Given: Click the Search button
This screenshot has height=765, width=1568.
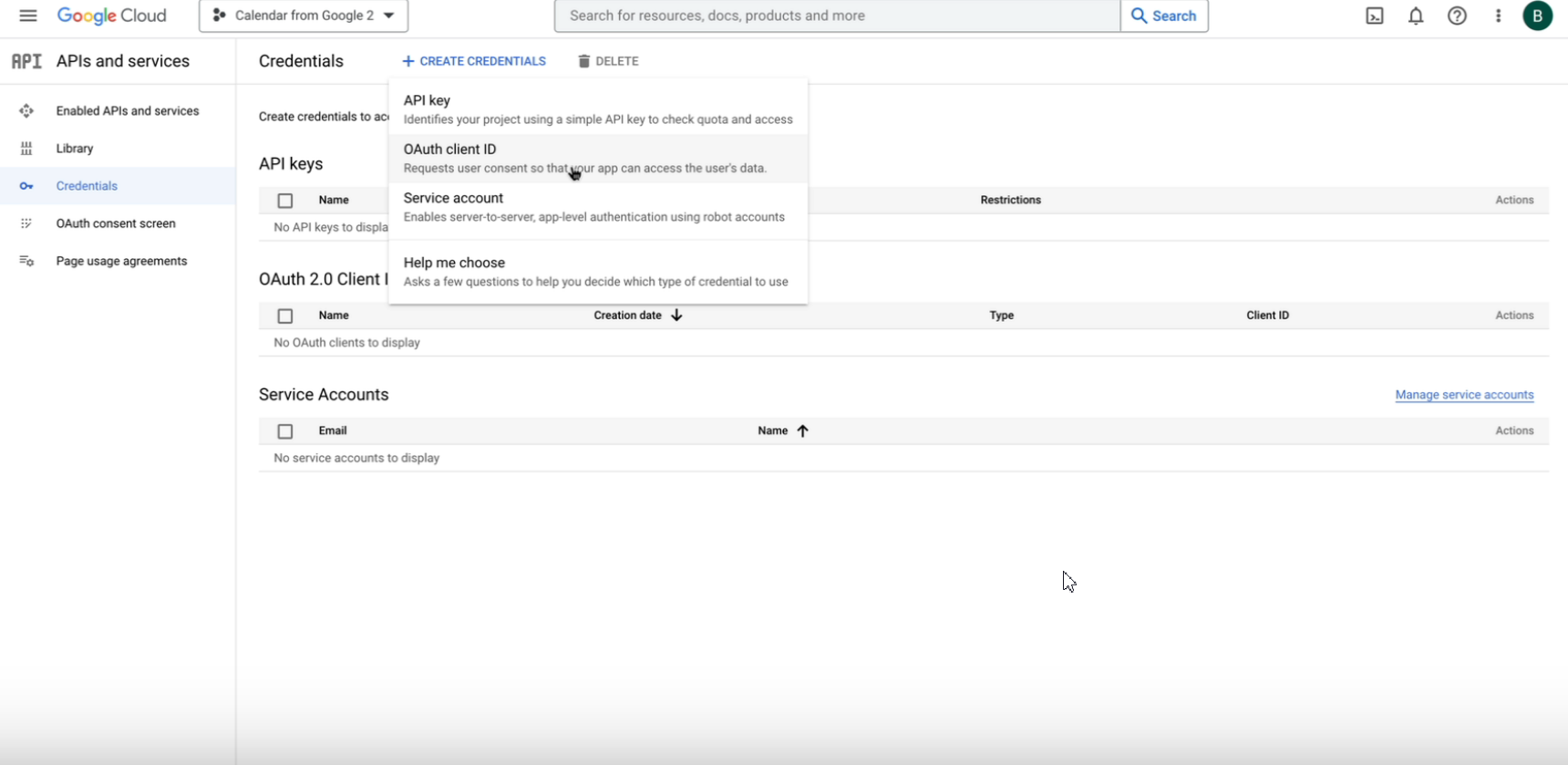Looking at the screenshot, I should tap(1164, 16).
